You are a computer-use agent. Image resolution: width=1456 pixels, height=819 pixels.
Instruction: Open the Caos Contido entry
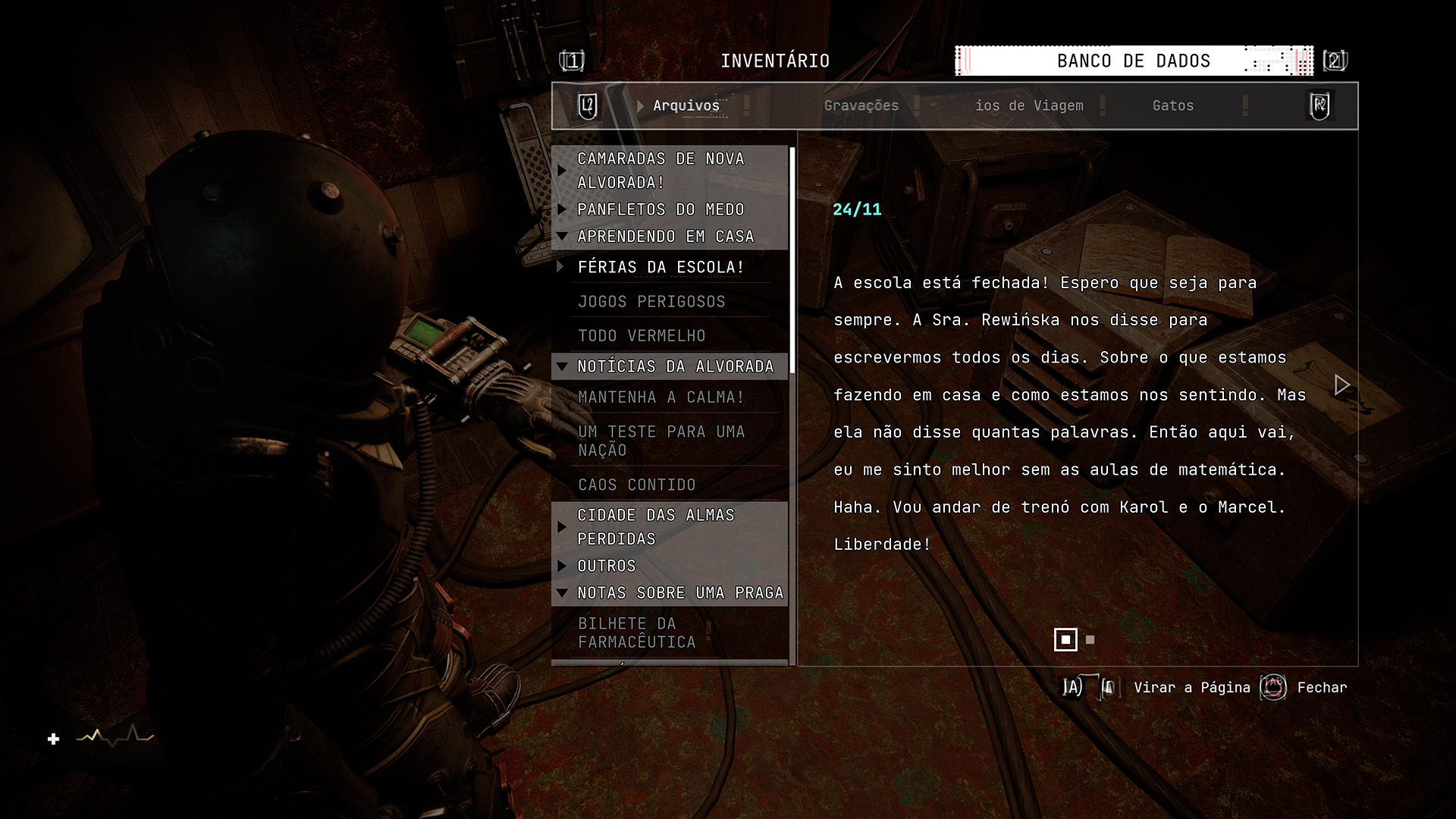636,485
